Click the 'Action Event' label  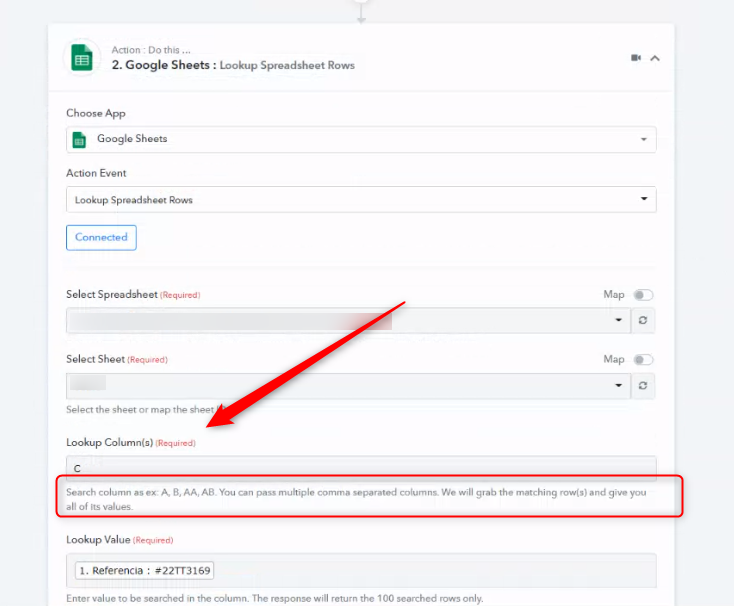point(96,173)
